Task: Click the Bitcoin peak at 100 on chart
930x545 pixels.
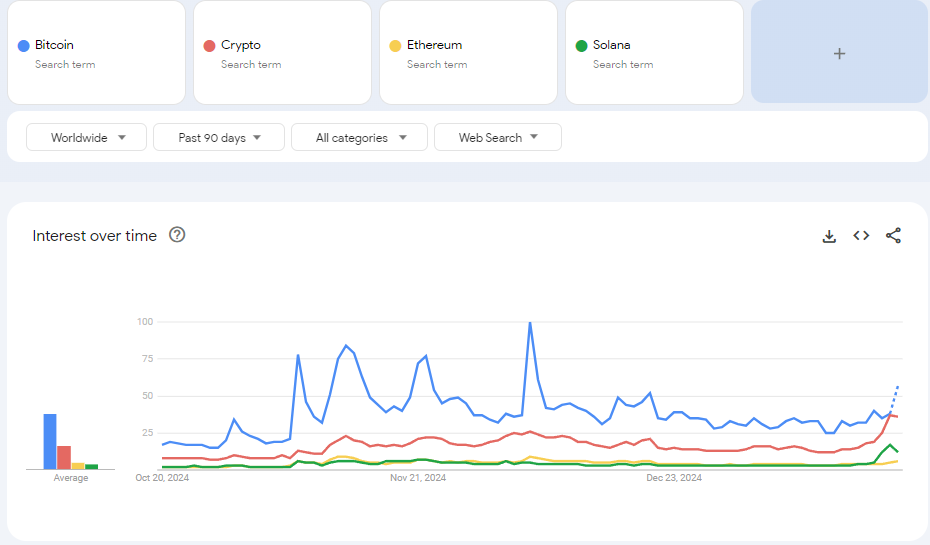Action: (x=530, y=322)
